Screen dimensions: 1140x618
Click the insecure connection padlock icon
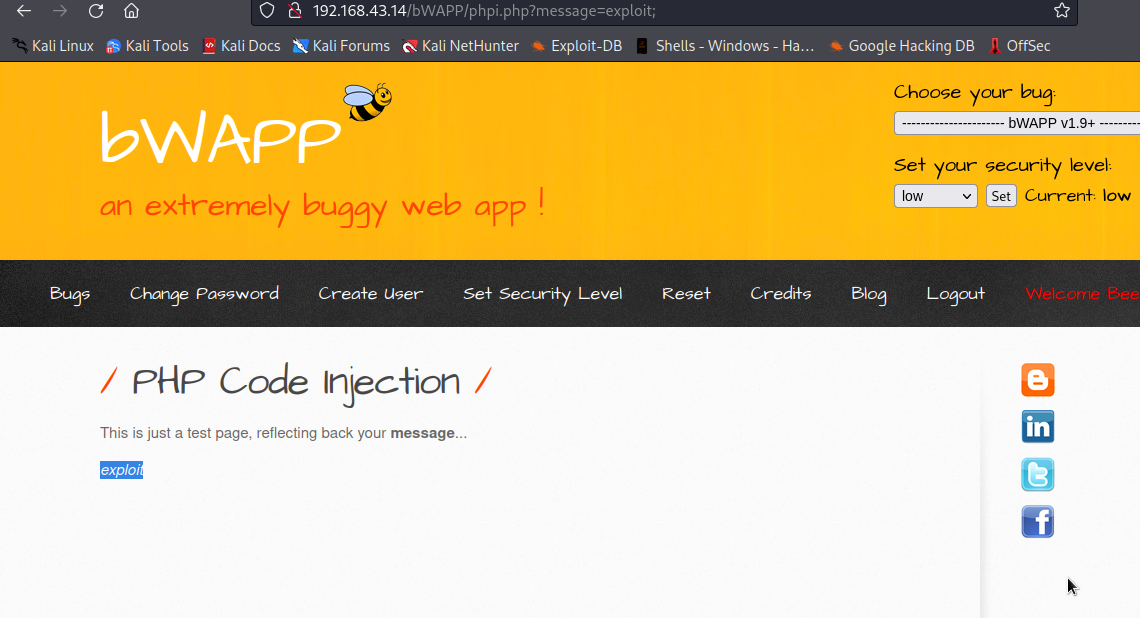294,11
